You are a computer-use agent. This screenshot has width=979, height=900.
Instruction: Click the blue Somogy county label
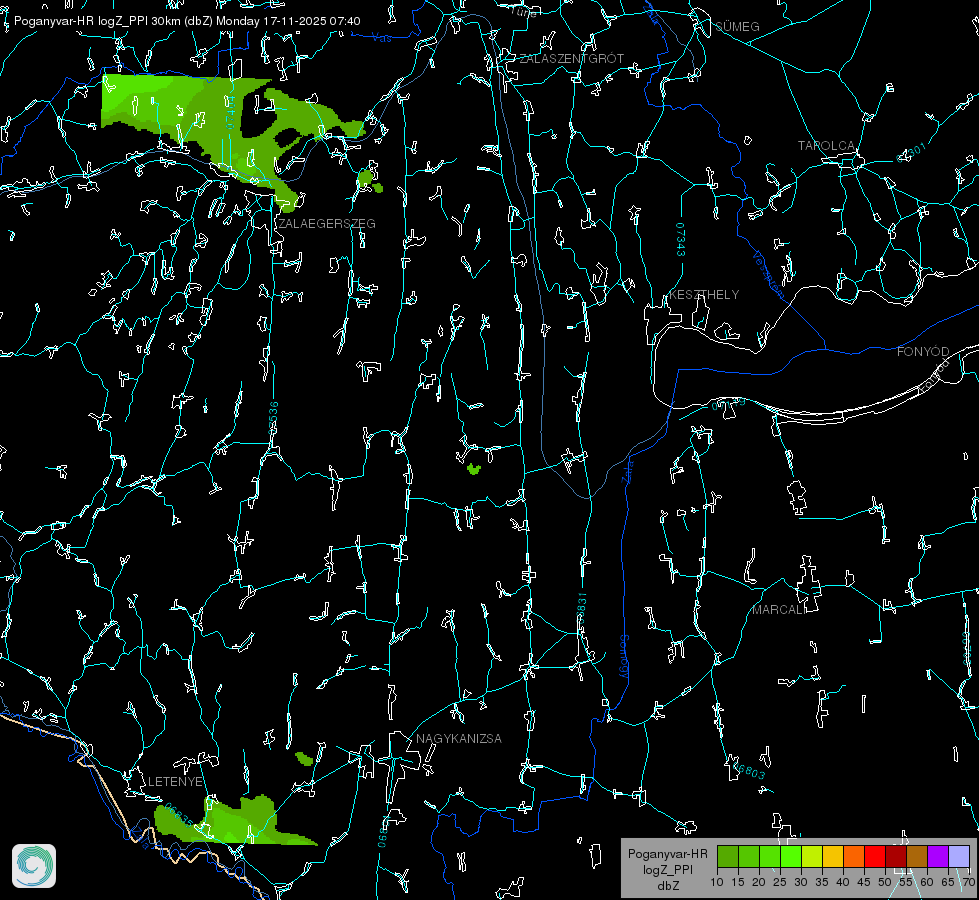(624, 657)
